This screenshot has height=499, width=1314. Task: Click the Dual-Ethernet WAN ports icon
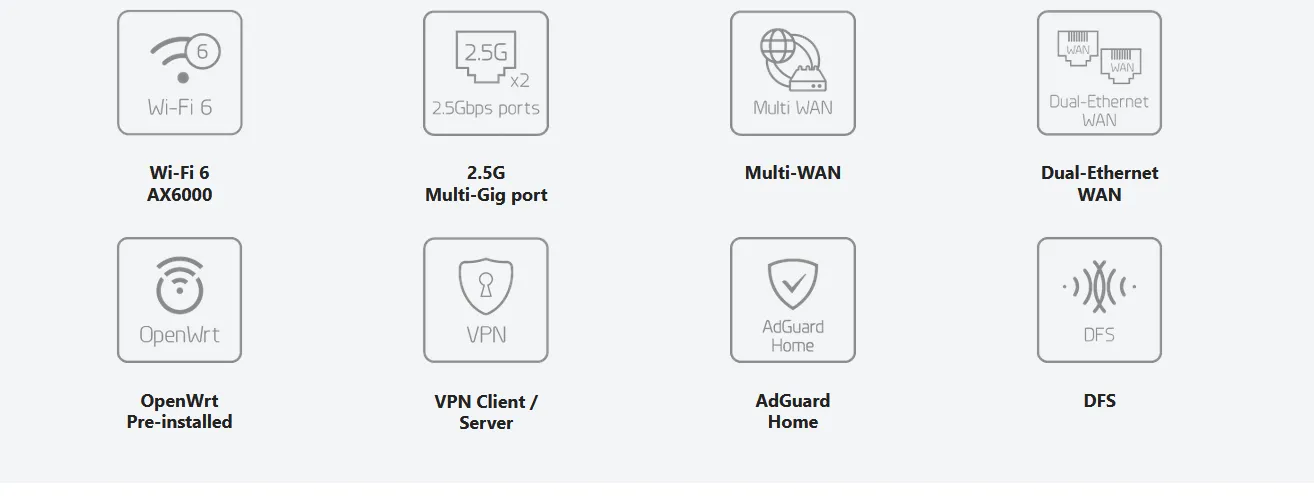pos(1099,73)
